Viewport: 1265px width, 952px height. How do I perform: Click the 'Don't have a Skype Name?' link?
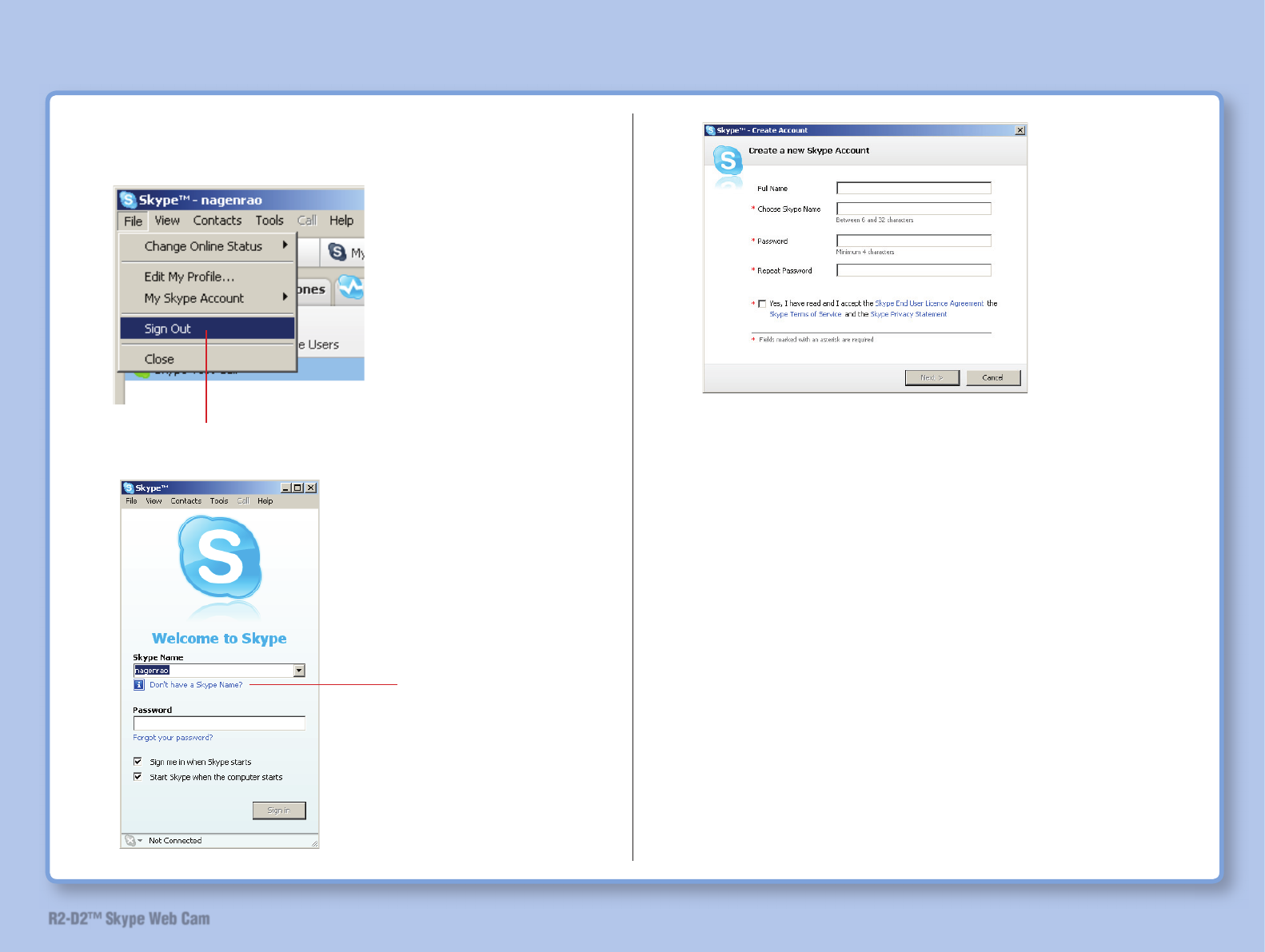coord(196,685)
